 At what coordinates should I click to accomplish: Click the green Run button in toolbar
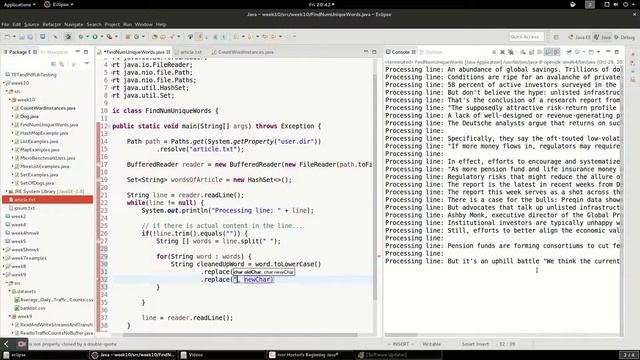(x=95, y=37)
